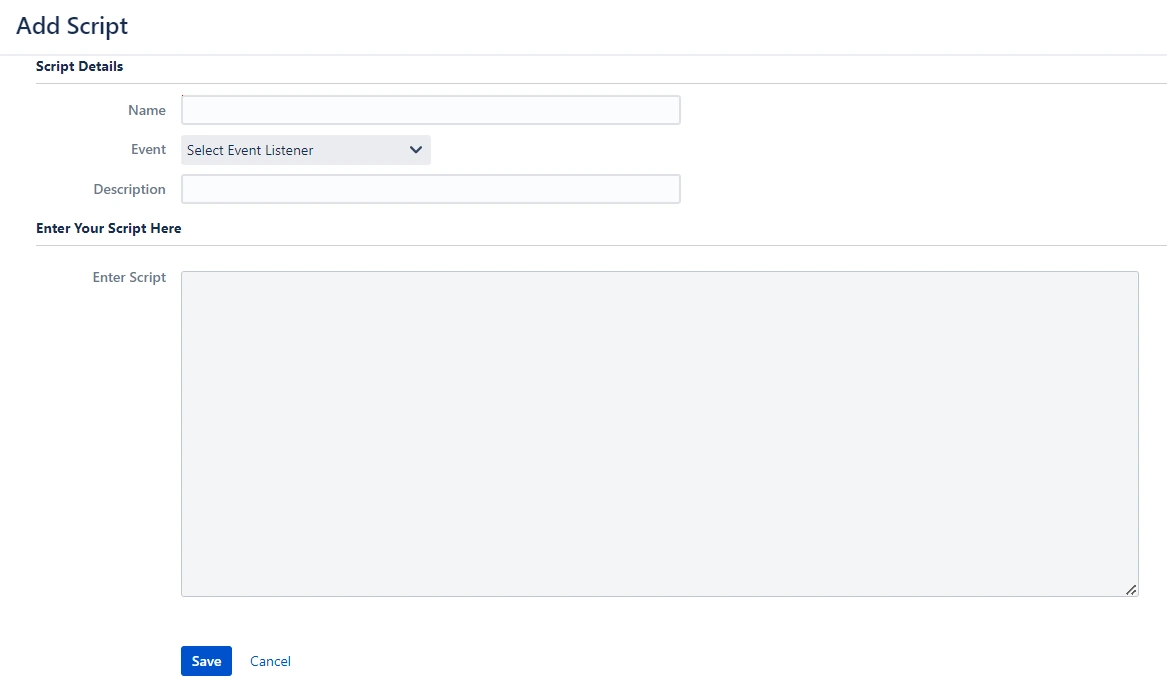Click the Name input field
Screen dimensions: 1167x687
pyautogui.click(x=430, y=110)
